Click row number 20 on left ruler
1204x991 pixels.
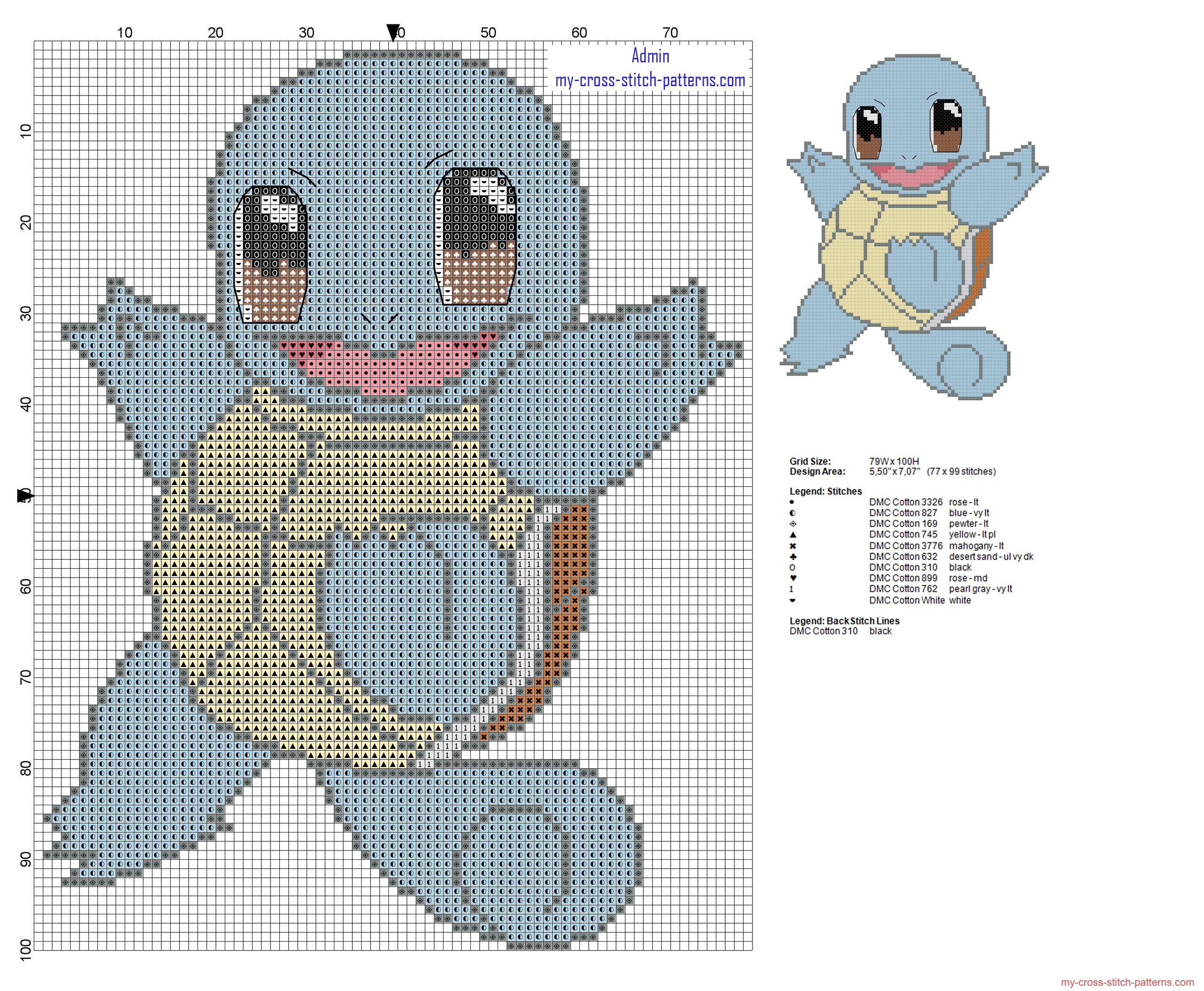[x=25, y=223]
